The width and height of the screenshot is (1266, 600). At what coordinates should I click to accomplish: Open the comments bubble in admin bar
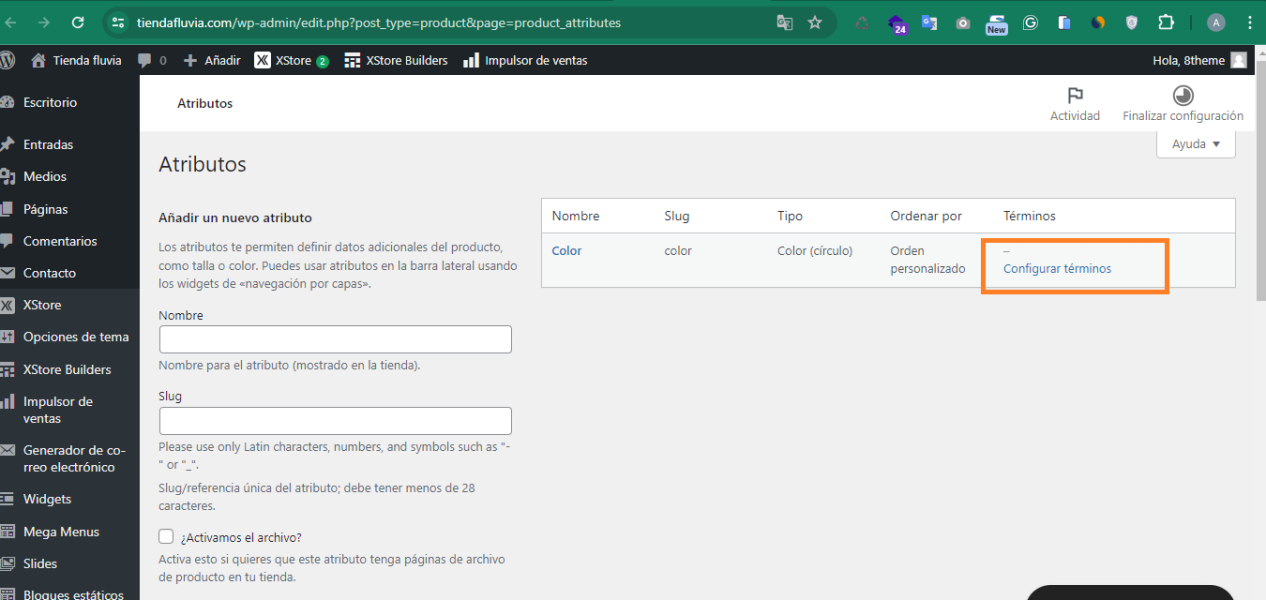pyautogui.click(x=152, y=60)
